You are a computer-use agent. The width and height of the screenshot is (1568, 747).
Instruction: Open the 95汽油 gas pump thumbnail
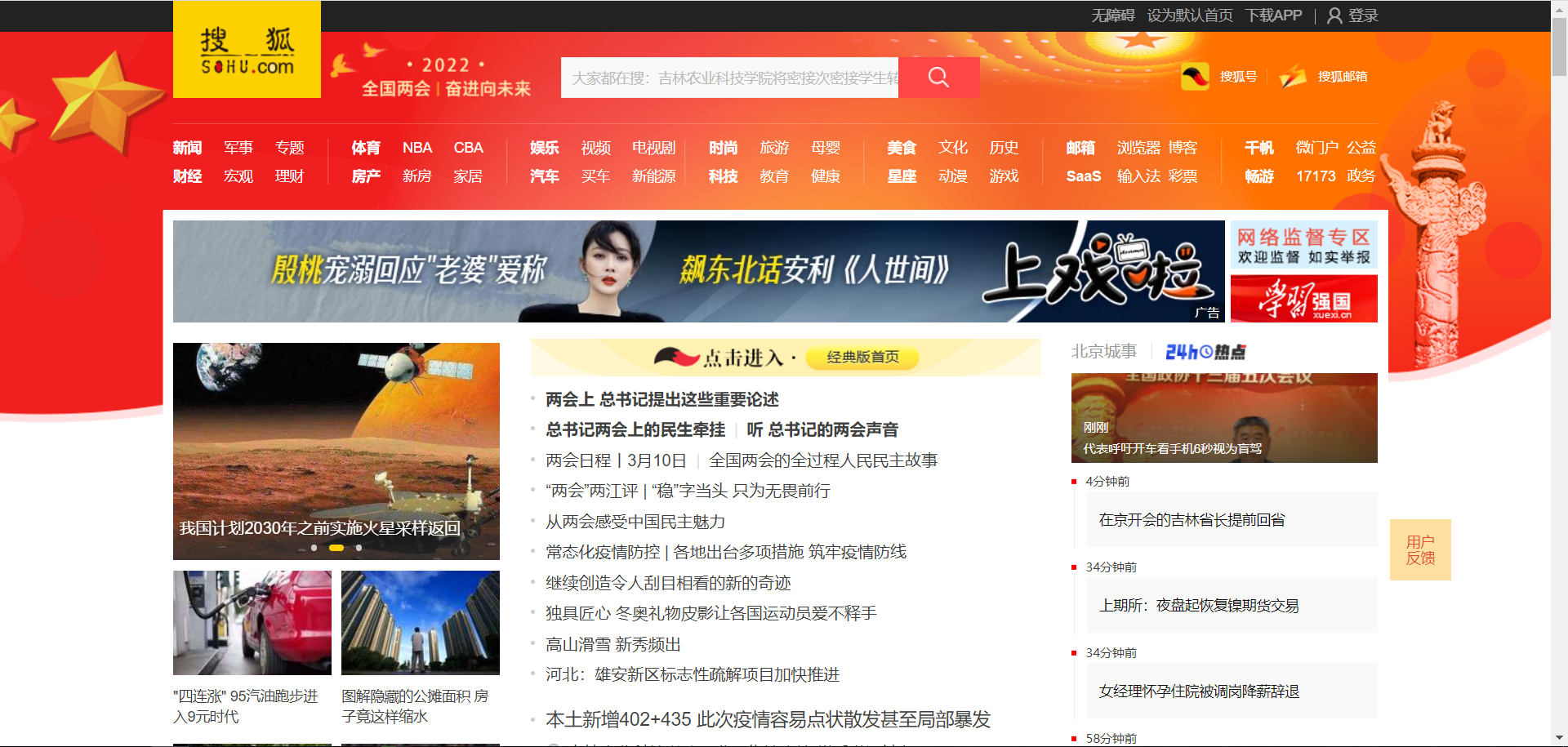pos(252,623)
